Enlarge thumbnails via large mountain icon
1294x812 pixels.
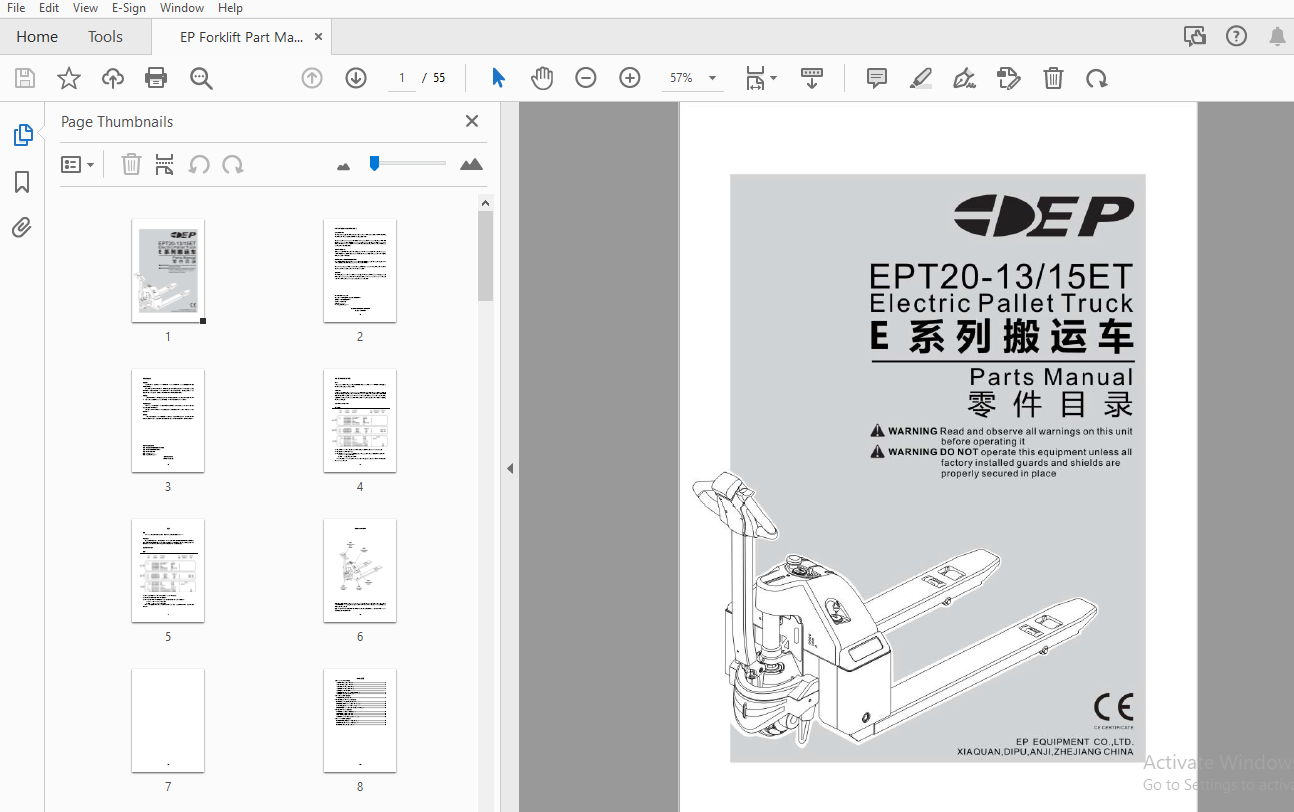(x=471, y=164)
